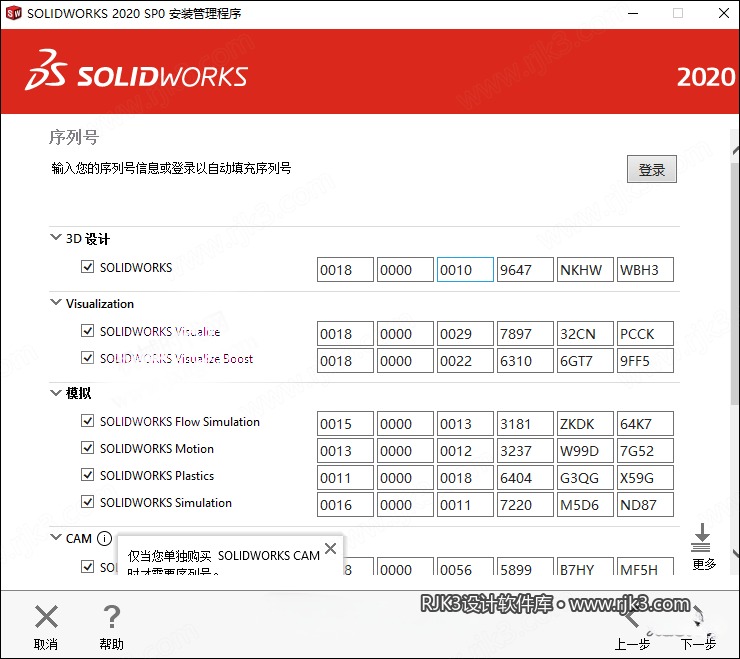Click SOLIDWORKS serial field containing 0010
Viewport: 740px width, 659px height.
pos(465,270)
